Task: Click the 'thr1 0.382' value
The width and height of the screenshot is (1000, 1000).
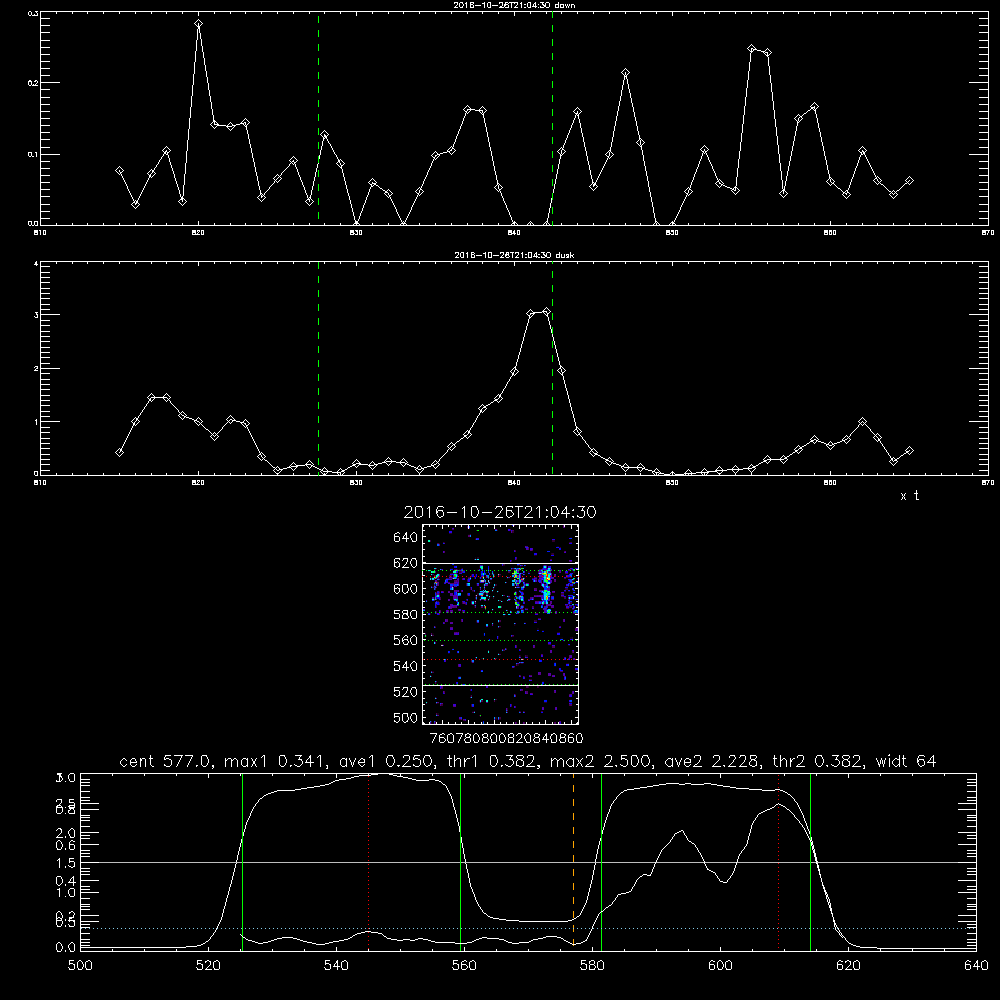Action: pos(492,761)
